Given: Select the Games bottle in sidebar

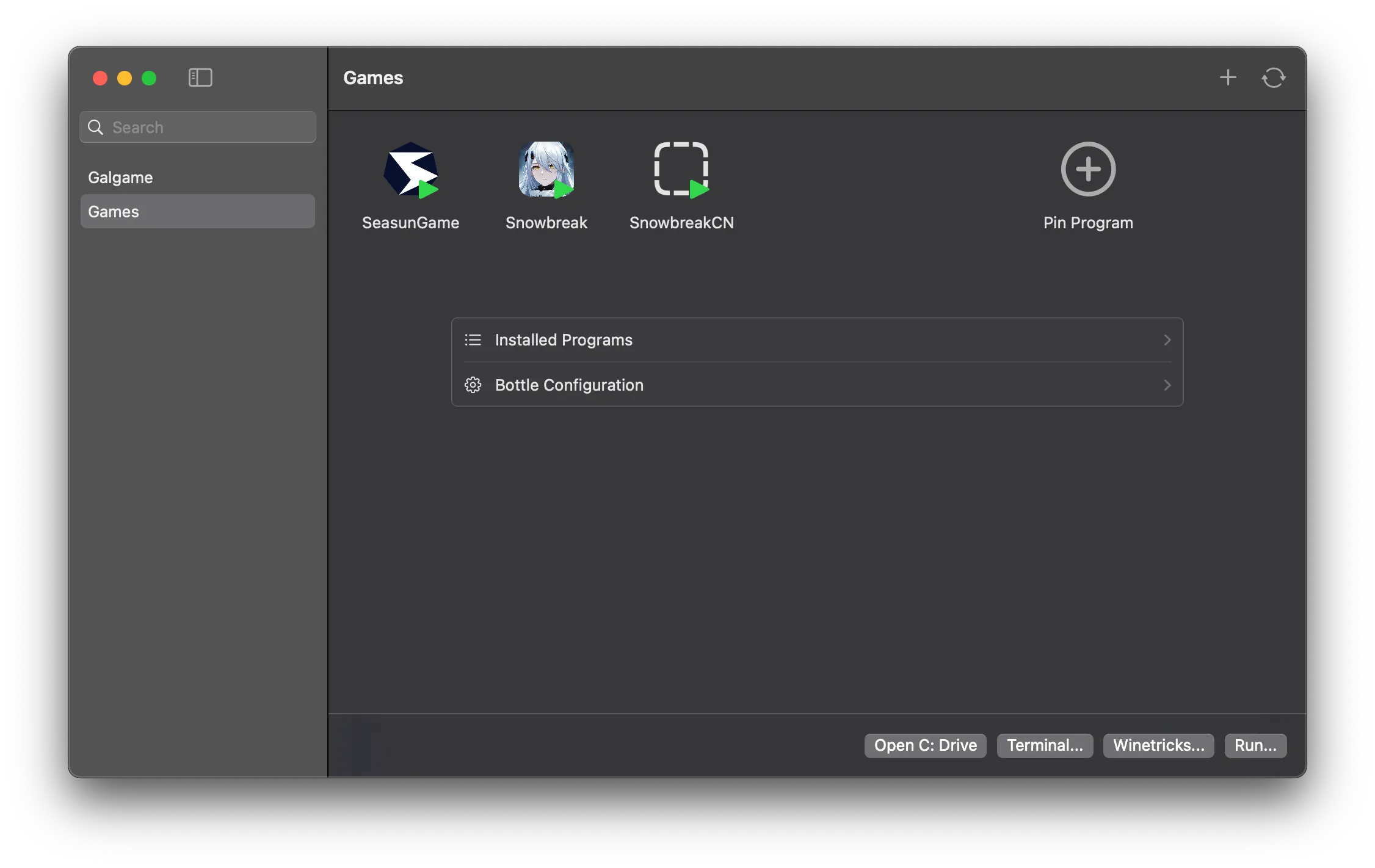Looking at the screenshot, I should pos(197,212).
